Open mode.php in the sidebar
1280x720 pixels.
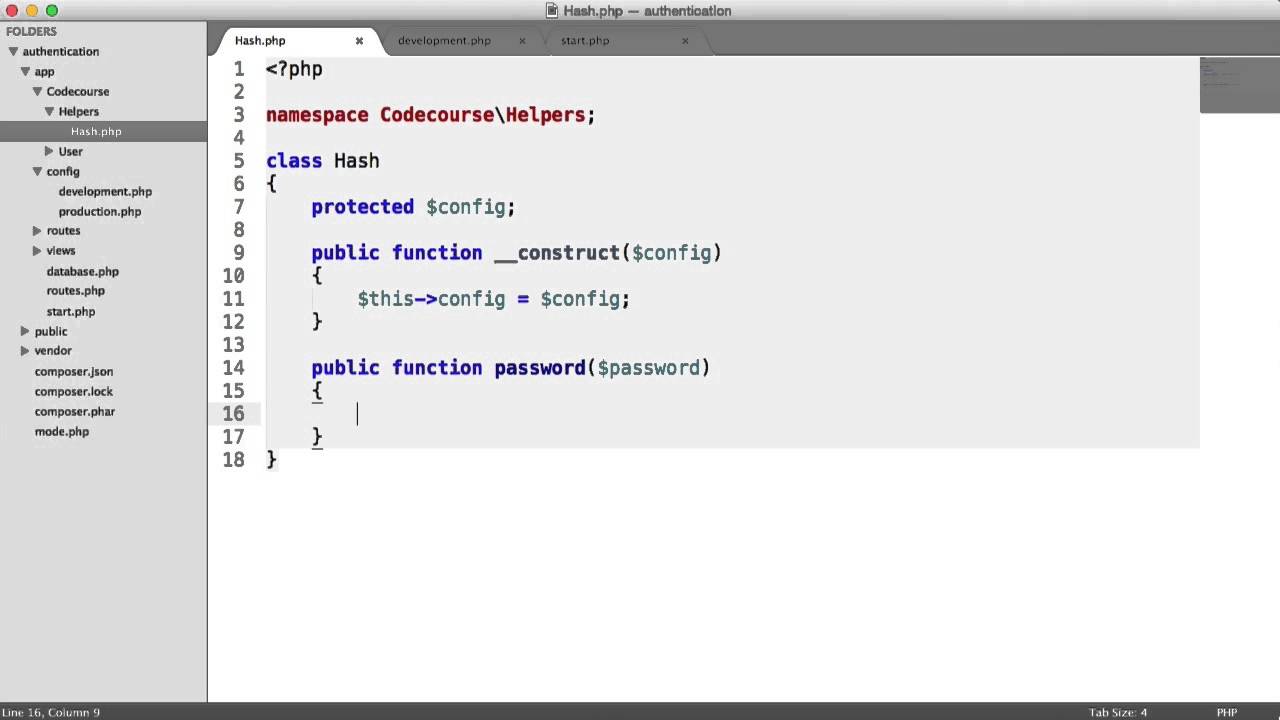coord(62,431)
